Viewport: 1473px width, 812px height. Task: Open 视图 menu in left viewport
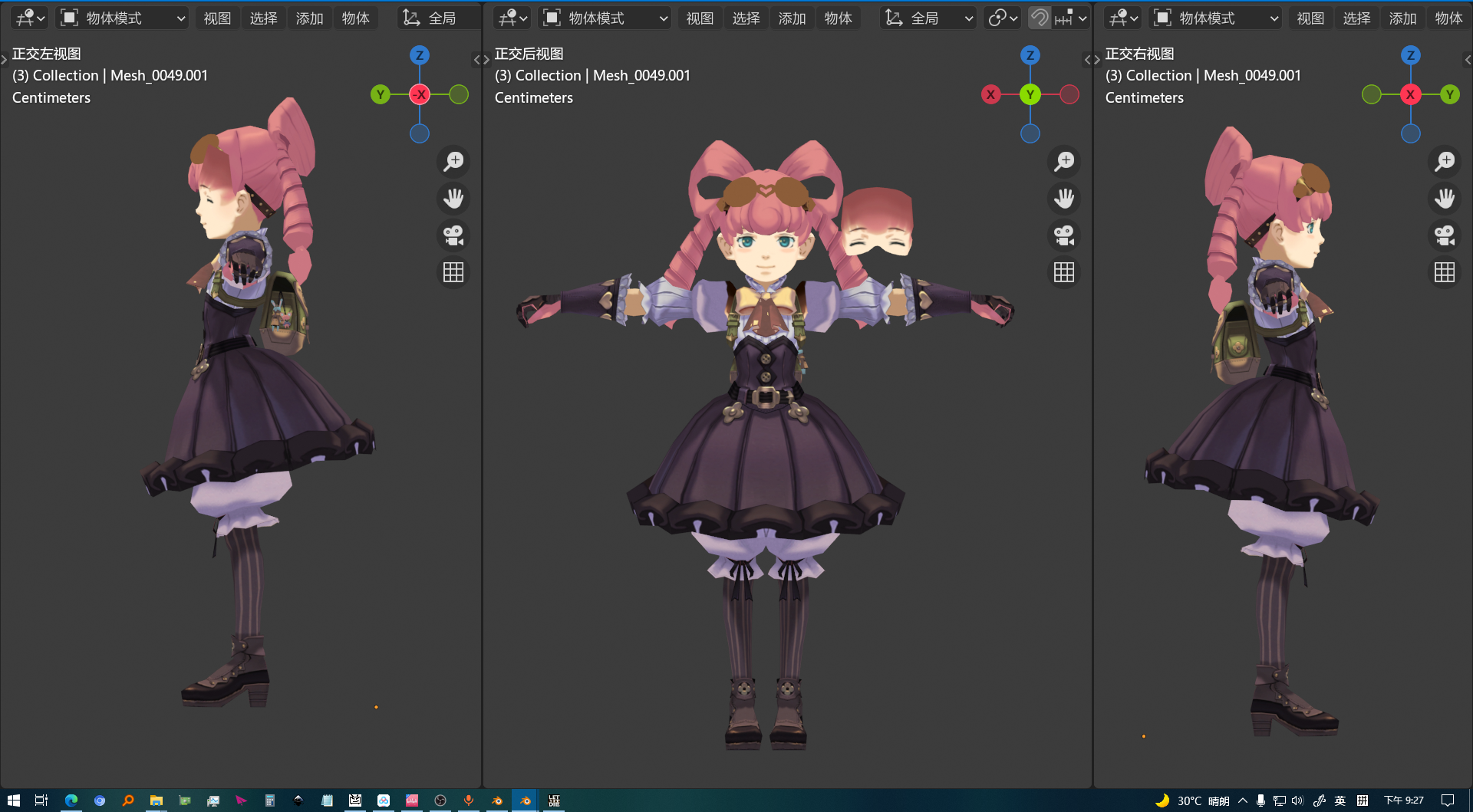click(x=217, y=18)
